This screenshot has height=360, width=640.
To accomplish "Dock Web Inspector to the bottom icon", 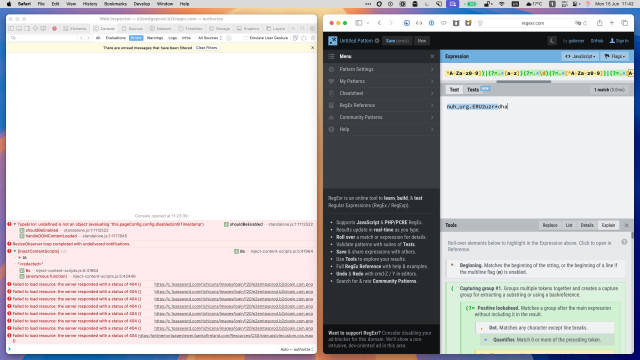I will click(19, 29).
